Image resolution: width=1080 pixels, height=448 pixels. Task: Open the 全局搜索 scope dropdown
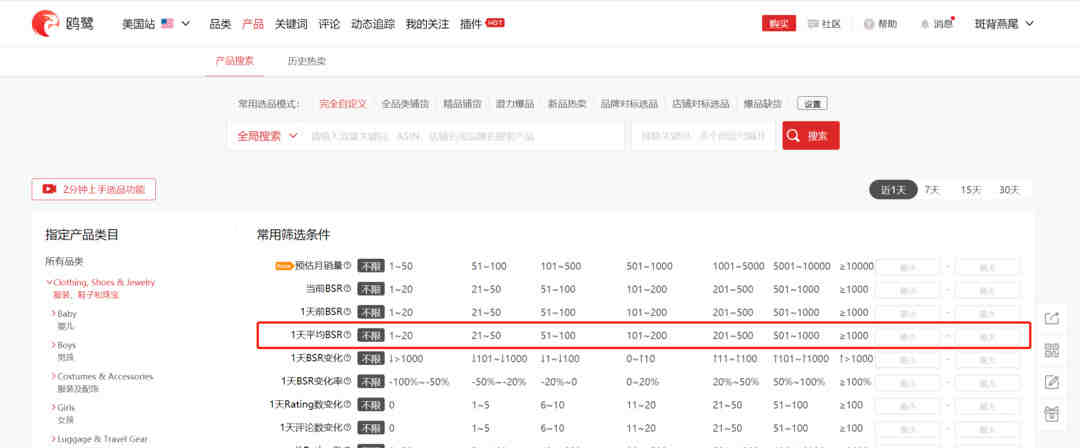(267, 136)
